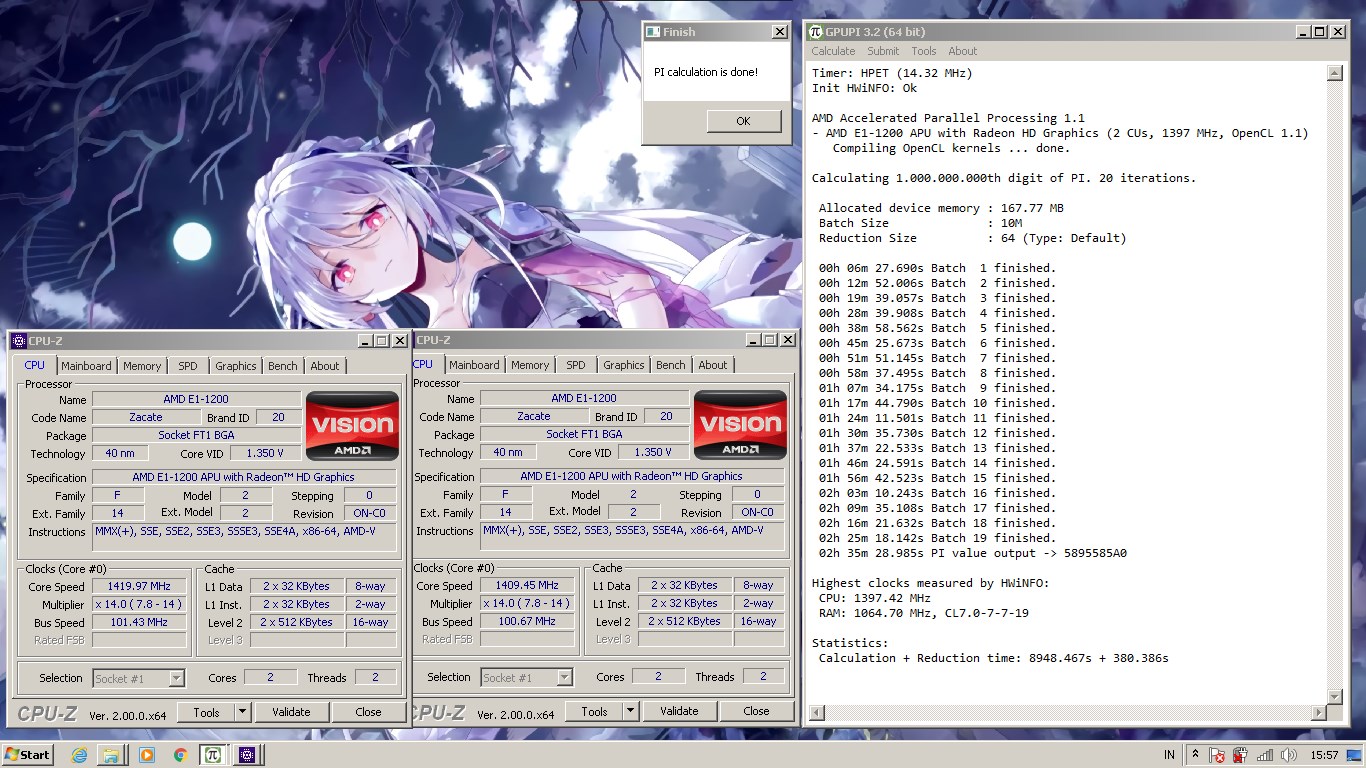Open the Calculate menu in GPUPI

[833, 51]
